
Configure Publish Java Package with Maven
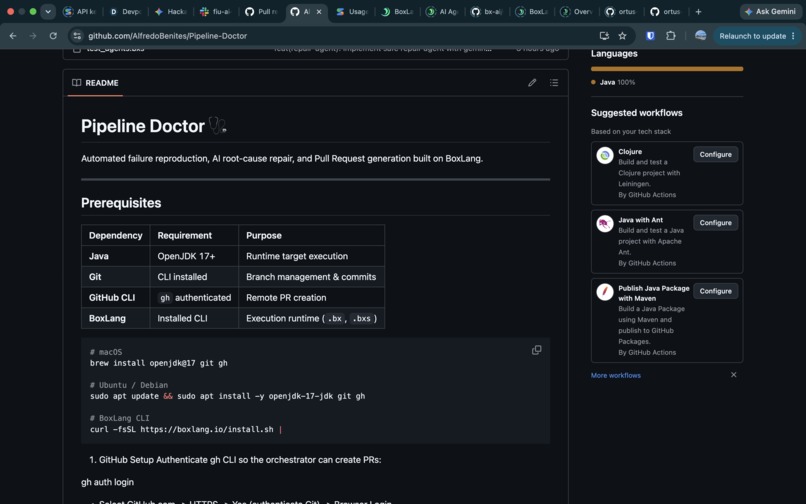715,291
